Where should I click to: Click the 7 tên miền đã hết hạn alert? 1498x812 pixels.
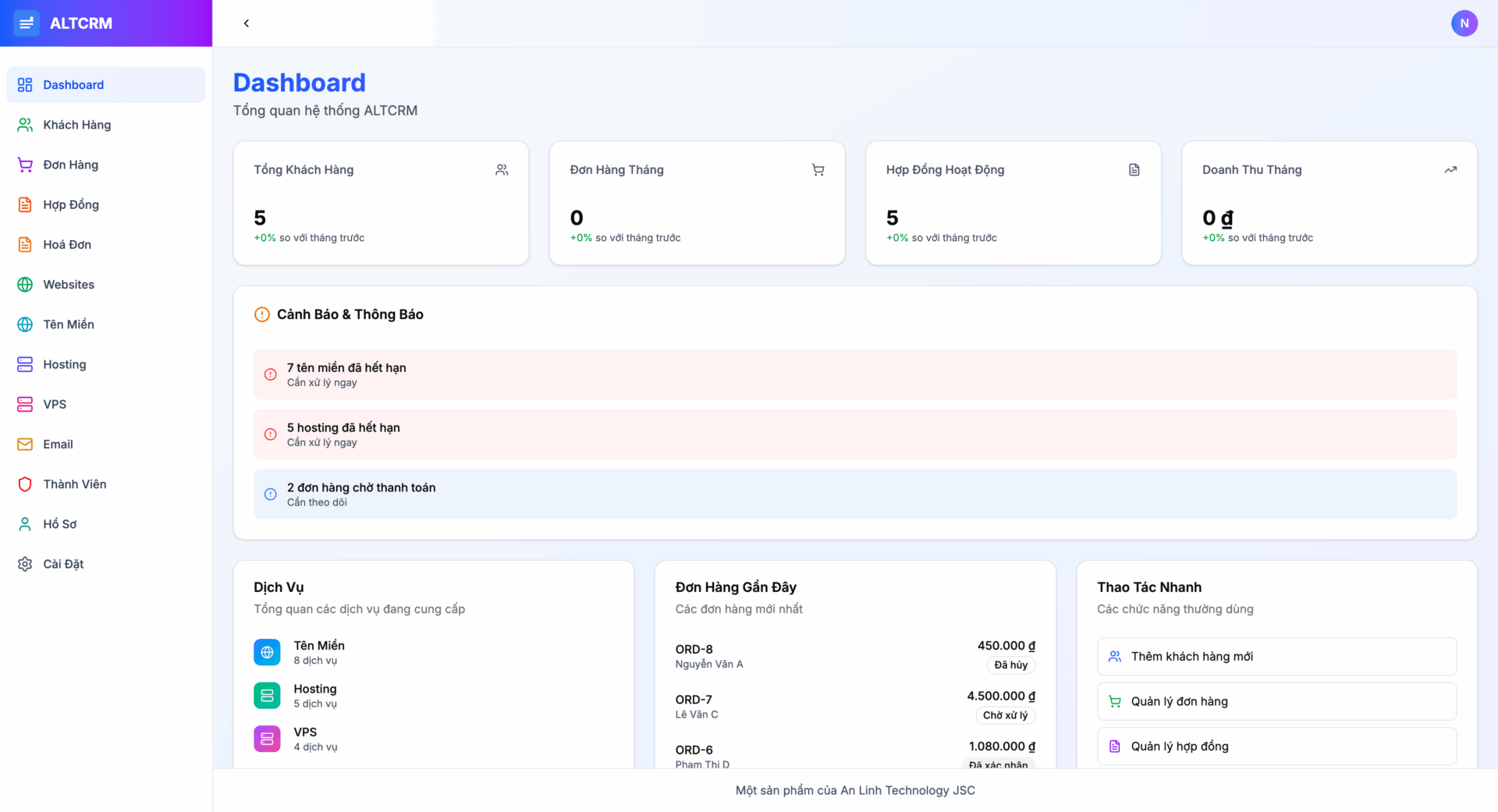pyautogui.click(x=854, y=374)
